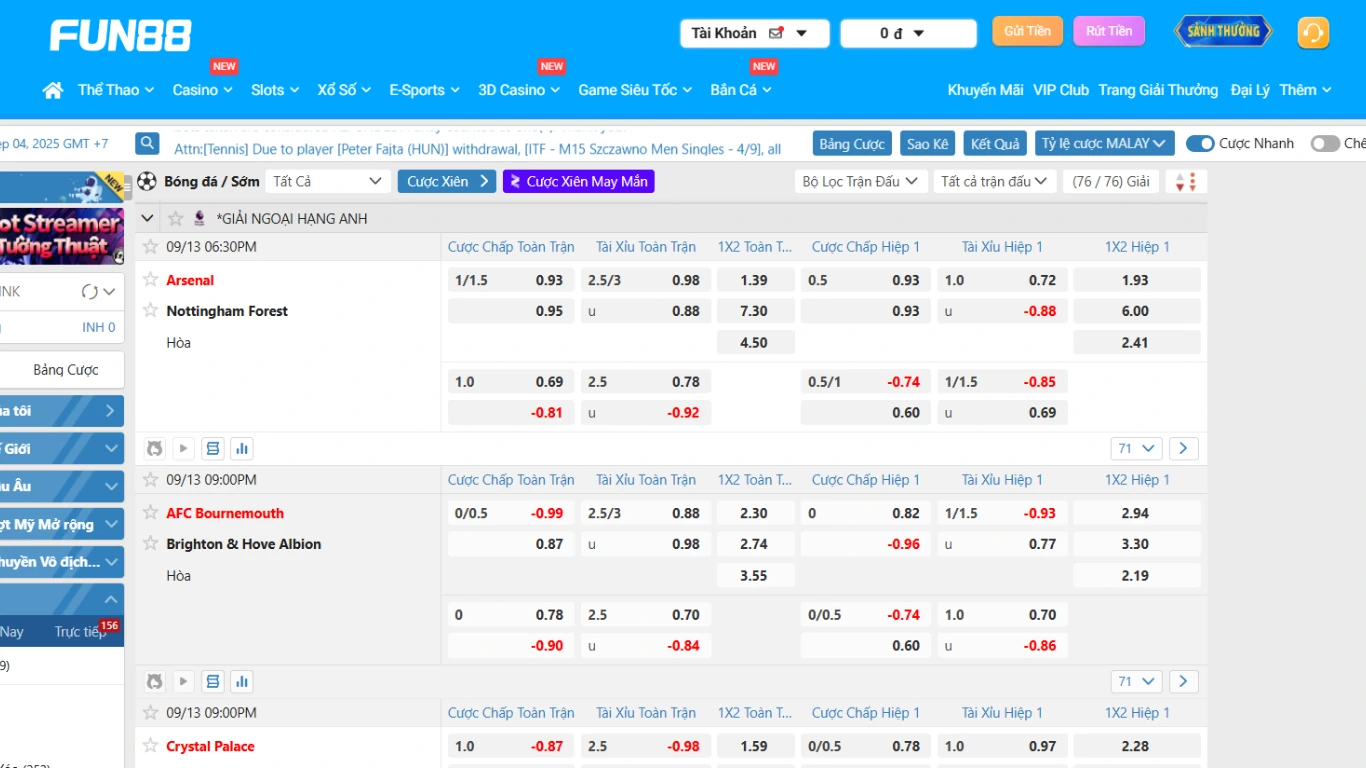Select Arsenal full-match 1X2 odds 1.39
1366x768 pixels.
point(755,280)
